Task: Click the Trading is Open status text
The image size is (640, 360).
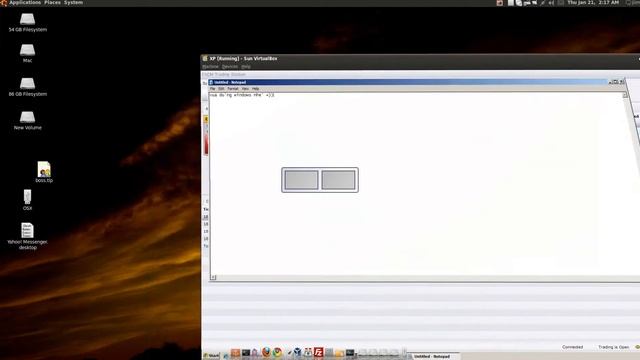Action: [613, 347]
